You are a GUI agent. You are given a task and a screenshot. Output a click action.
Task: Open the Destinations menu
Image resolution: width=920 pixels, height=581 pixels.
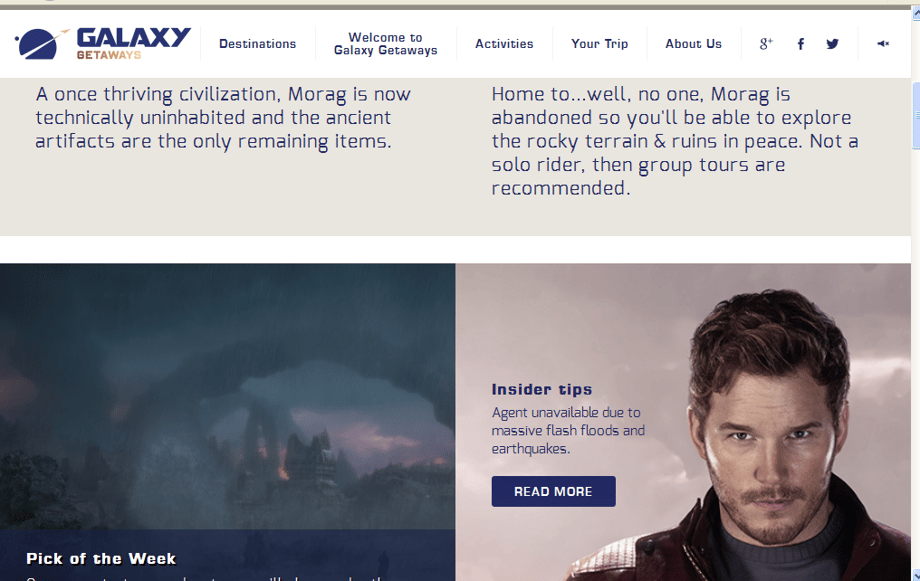pos(258,43)
